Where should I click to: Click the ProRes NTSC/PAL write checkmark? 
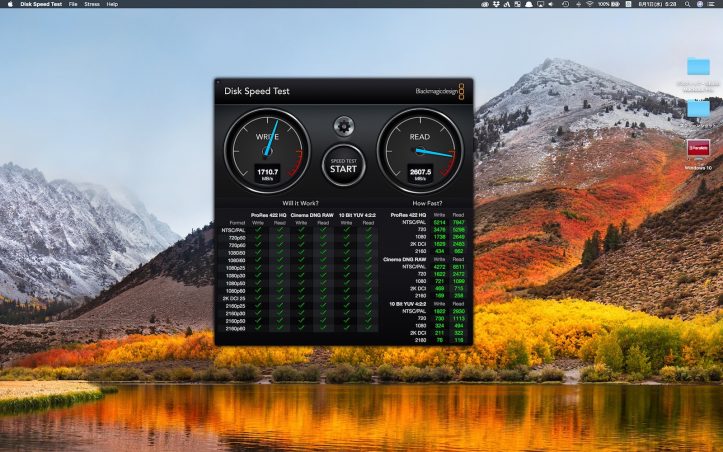pos(258,230)
